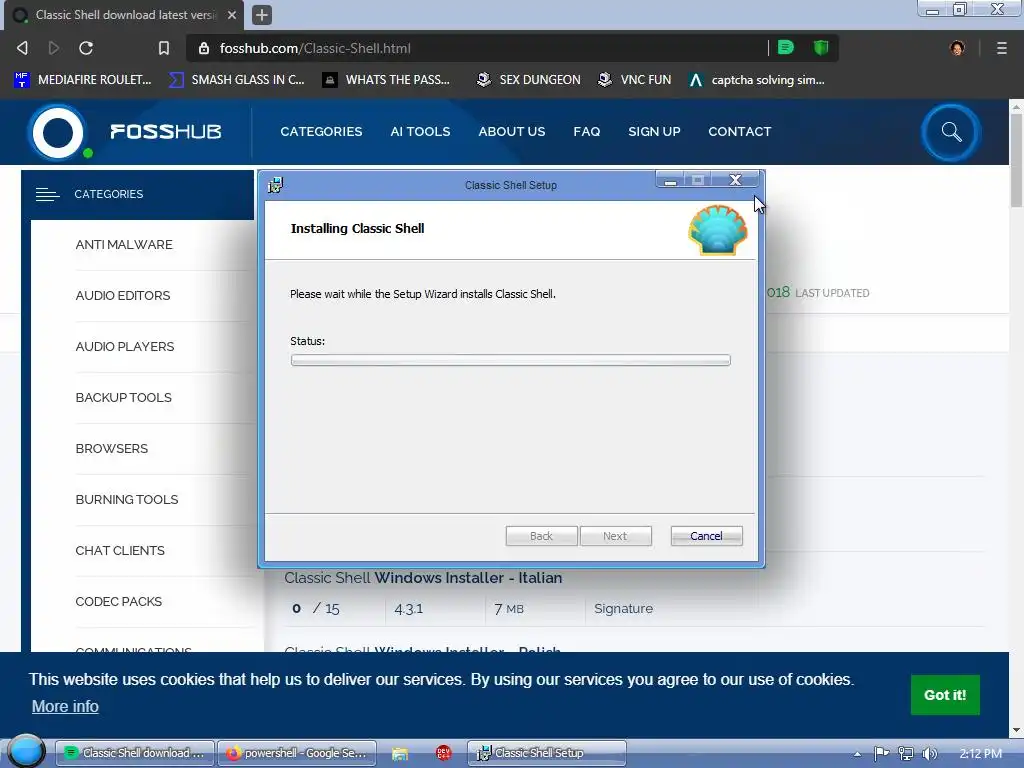
Task: Bookmark this page with the bookmark icon
Action: point(164,48)
